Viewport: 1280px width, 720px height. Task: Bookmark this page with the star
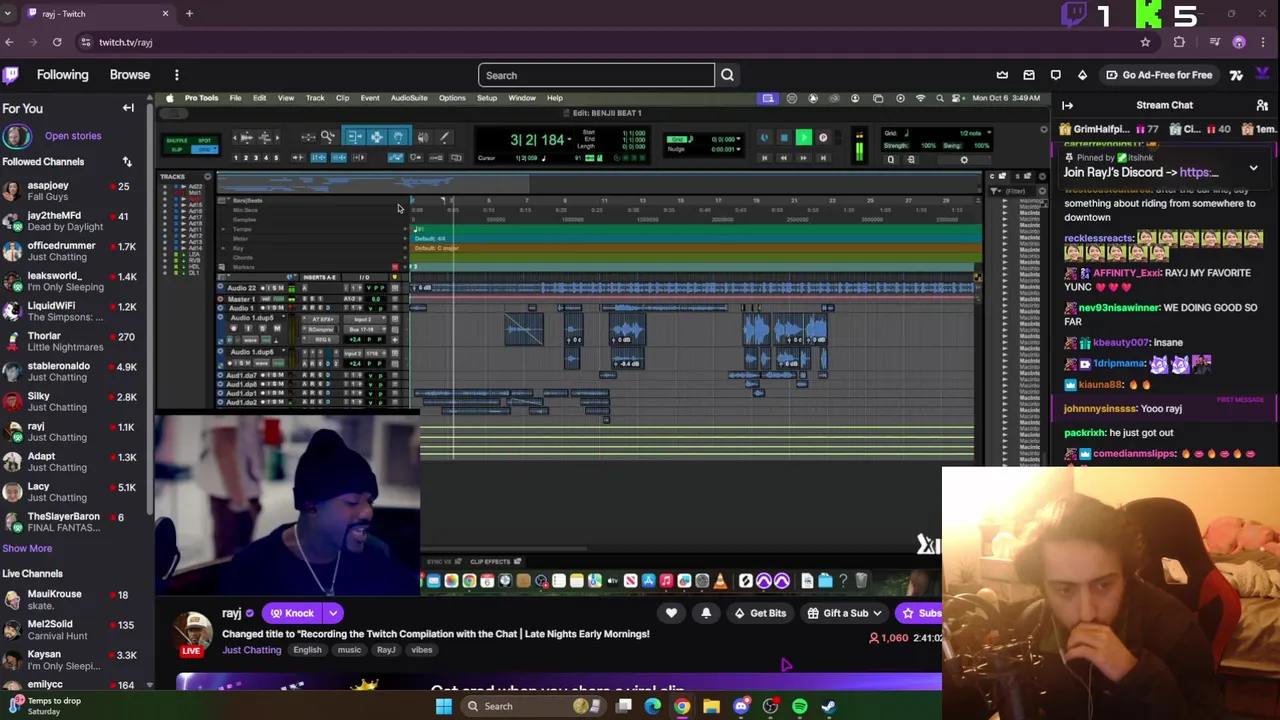(x=1145, y=42)
